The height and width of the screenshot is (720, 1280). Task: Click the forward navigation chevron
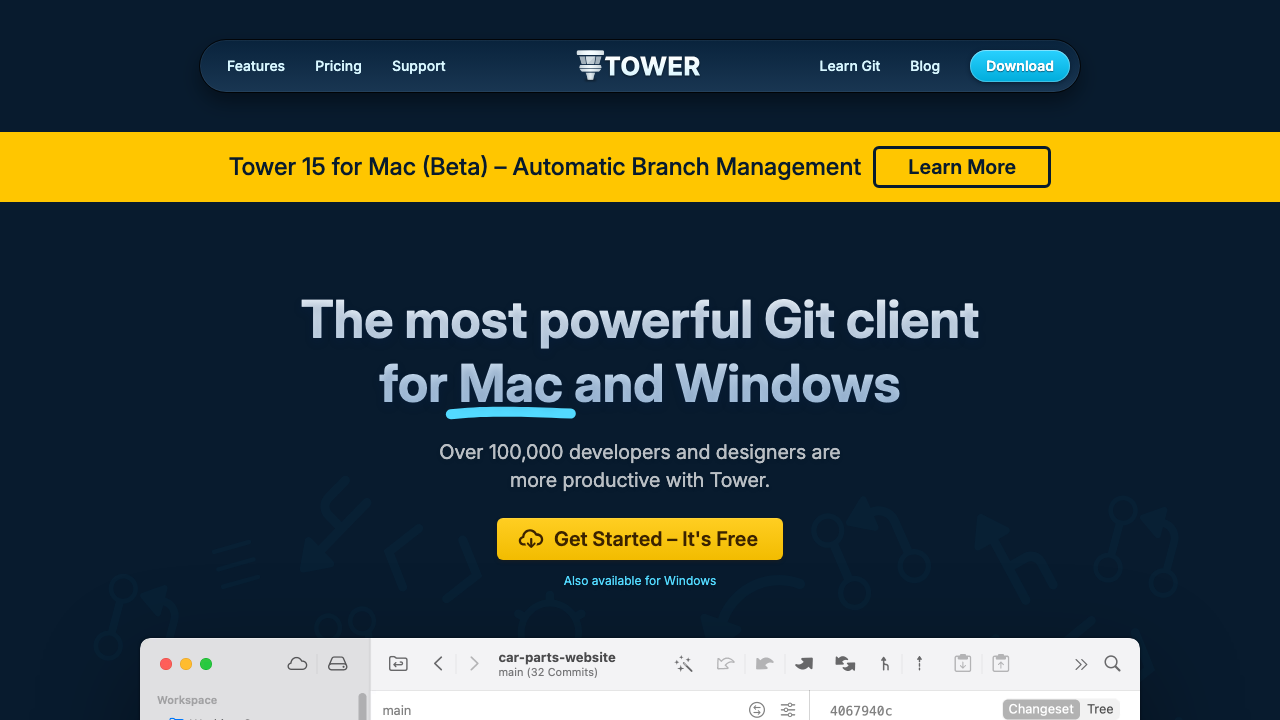coord(473,663)
